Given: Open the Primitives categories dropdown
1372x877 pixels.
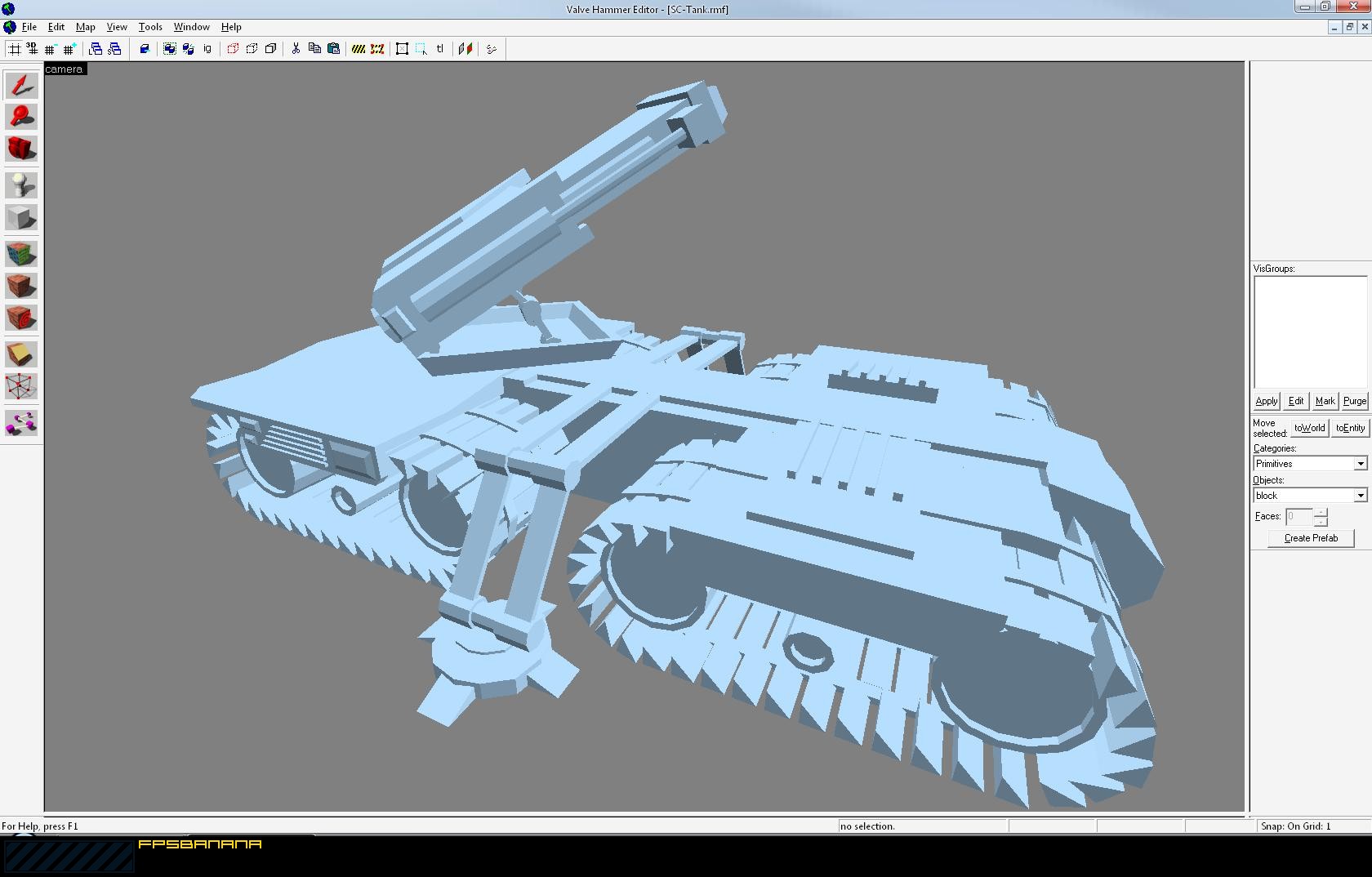Looking at the screenshot, I should (x=1361, y=463).
